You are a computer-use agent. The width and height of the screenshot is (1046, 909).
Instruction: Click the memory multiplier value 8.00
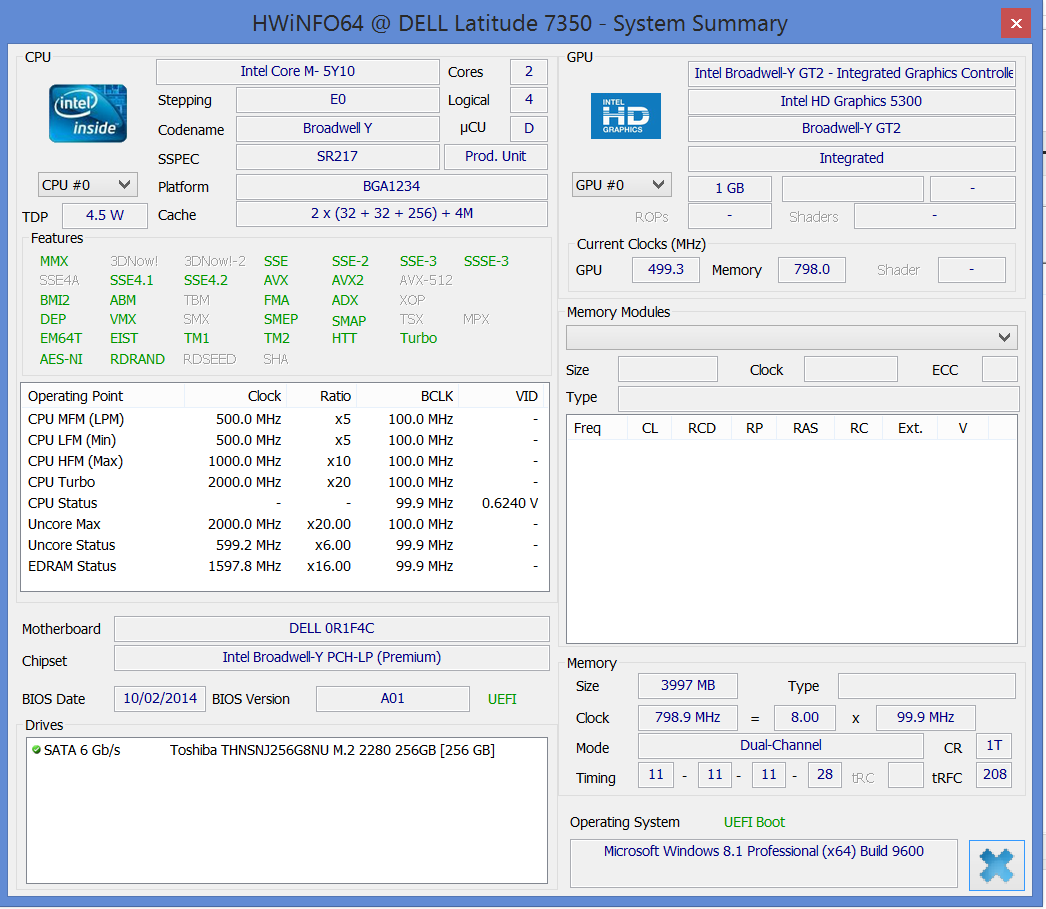[805, 718]
